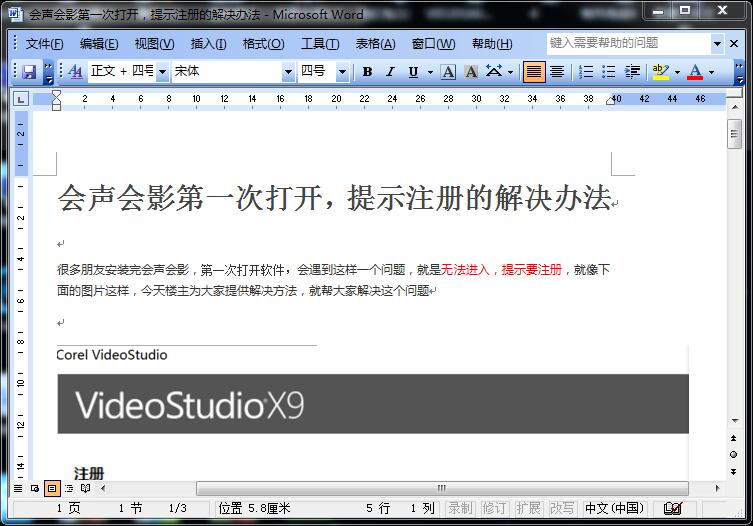Open Select Browse Object circle button
Image resolution: width=753 pixels, height=526 pixels.
(x=733, y=454)
